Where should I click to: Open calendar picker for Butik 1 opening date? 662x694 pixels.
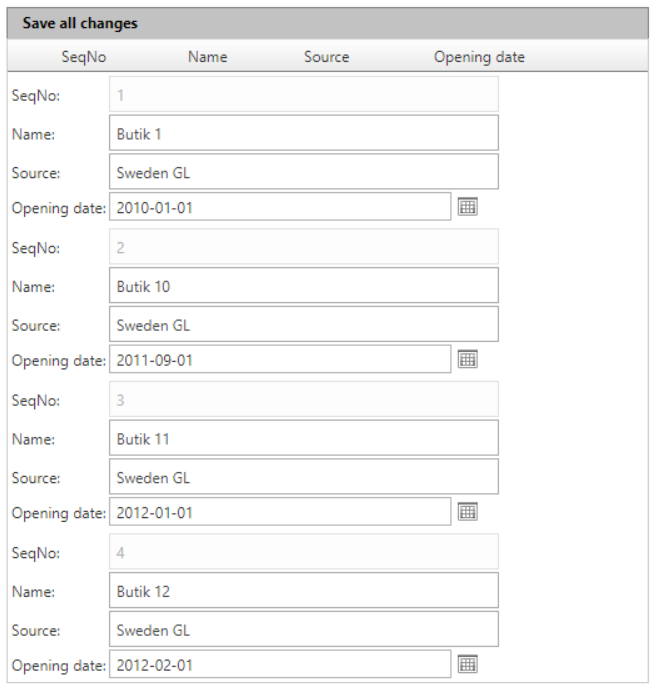click(467, 207)
